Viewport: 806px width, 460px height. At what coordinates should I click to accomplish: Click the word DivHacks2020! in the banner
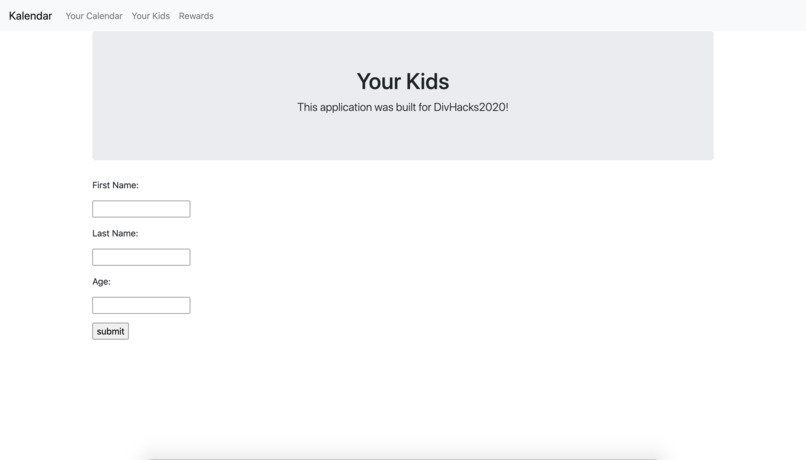click(x=471, y=107)
